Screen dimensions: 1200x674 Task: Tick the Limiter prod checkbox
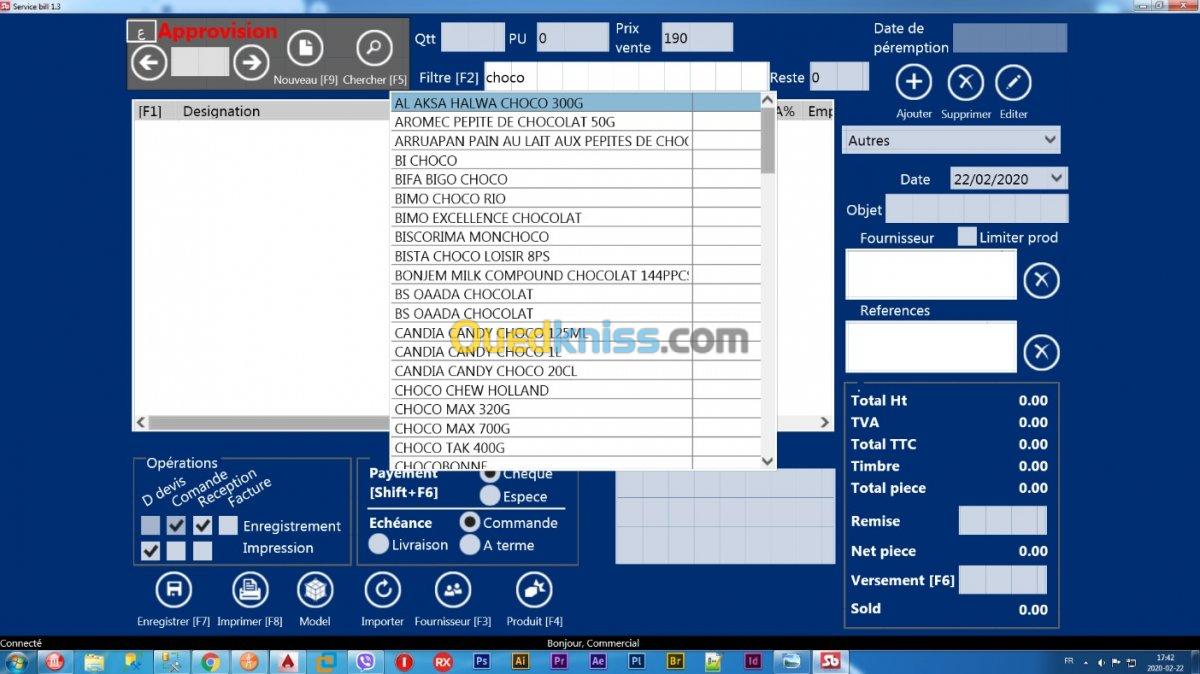[x=966, y=237]
